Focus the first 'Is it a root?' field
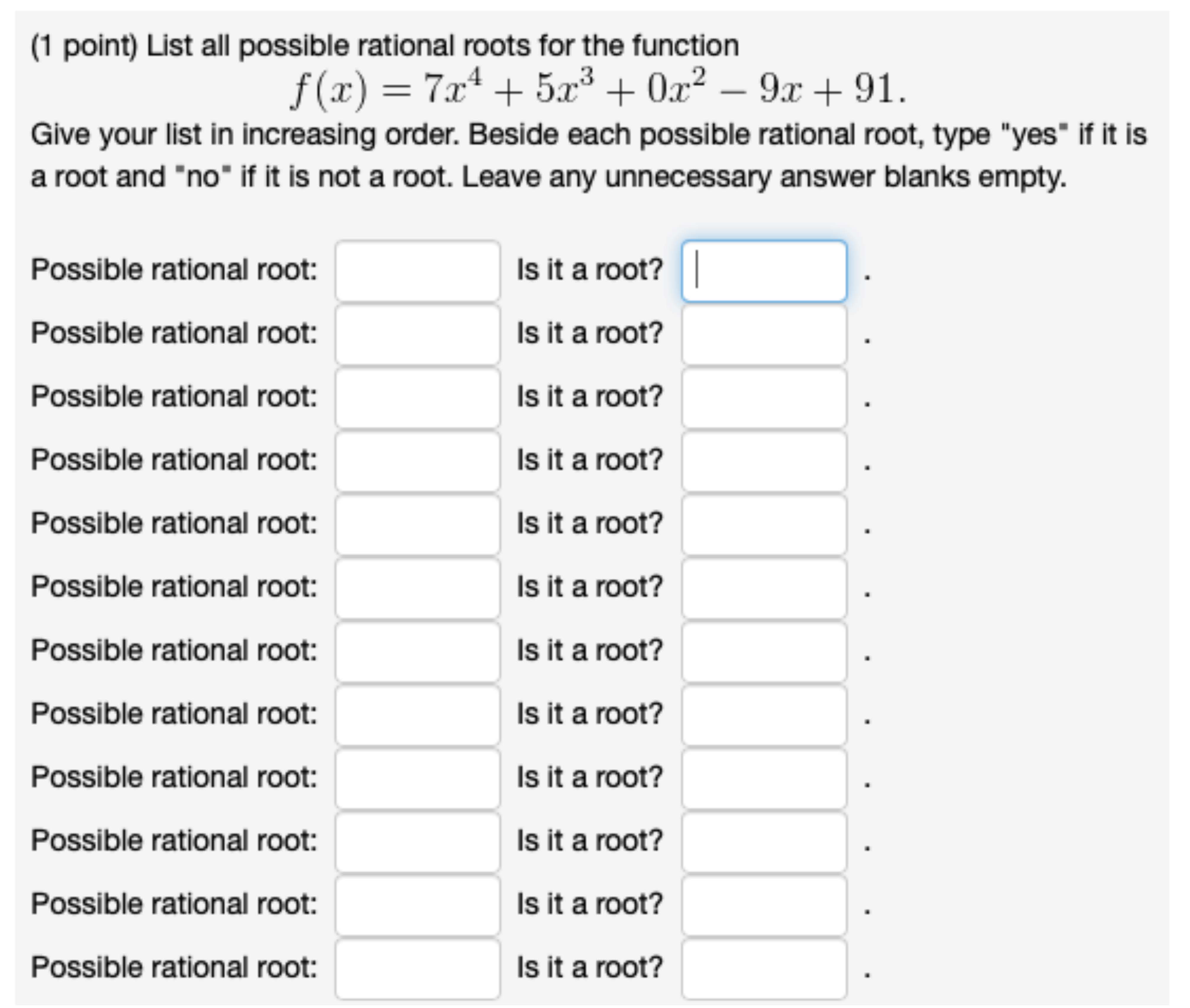Screen dimensions: 1190x1008 764,271
